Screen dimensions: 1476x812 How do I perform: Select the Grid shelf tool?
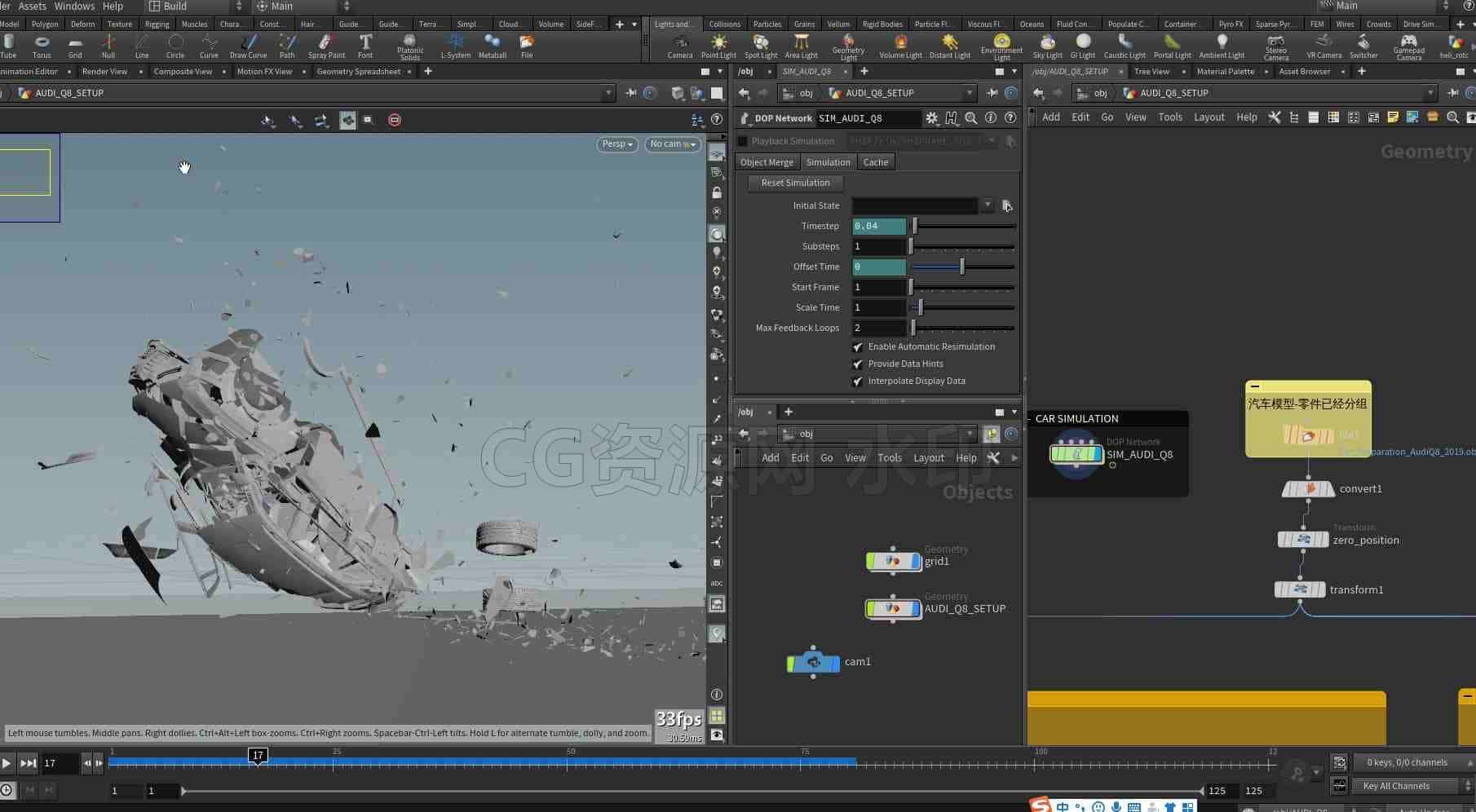pyautogui.click(x=75, y=46)
